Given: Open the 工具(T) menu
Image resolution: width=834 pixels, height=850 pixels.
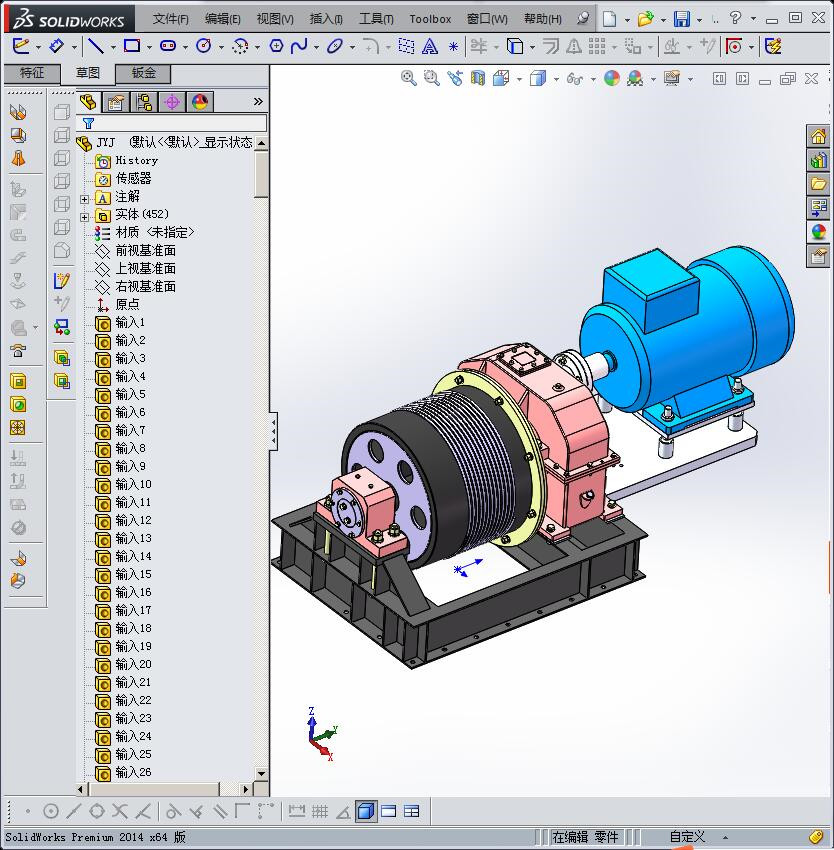Looking at the screenshot, I should [376, 19].
